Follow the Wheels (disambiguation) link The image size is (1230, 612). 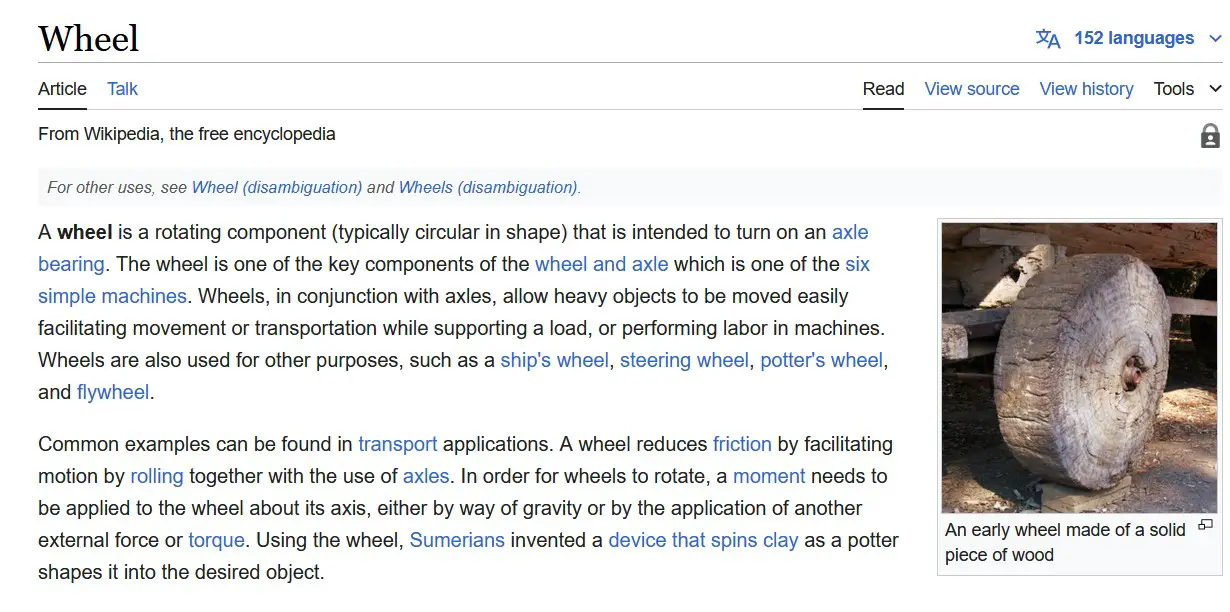488,187
